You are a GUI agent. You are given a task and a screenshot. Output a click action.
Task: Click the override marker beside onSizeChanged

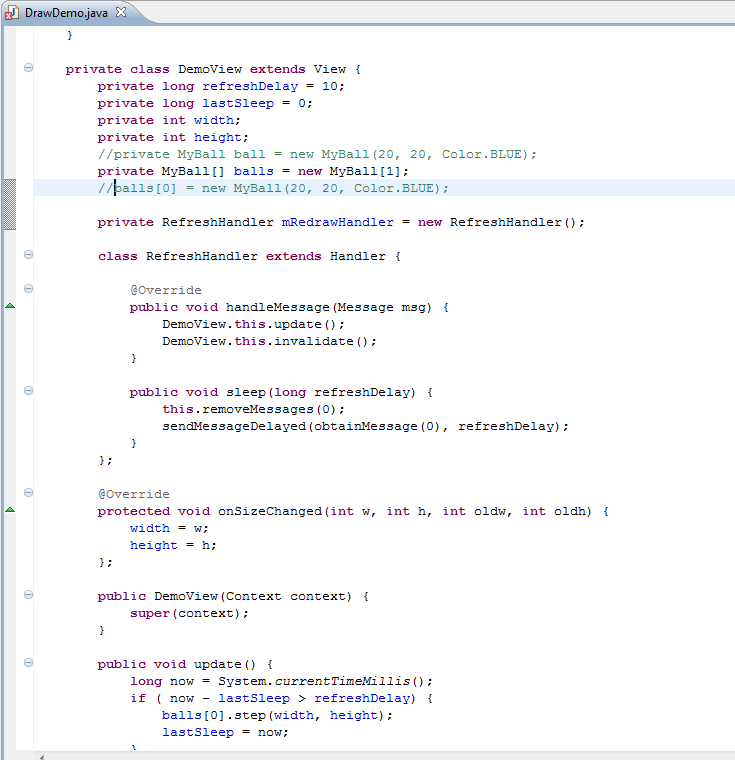10,510
